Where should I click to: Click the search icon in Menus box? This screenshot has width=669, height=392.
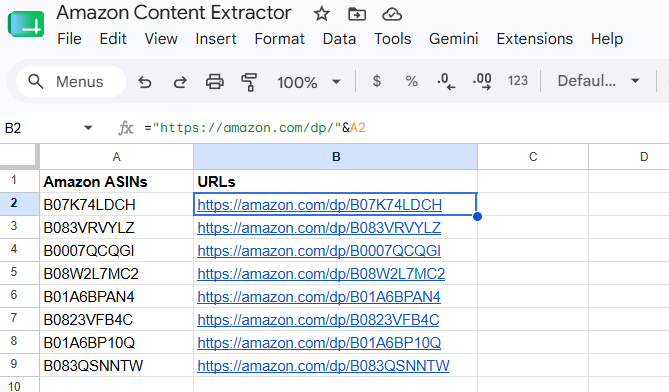(35, 81)
